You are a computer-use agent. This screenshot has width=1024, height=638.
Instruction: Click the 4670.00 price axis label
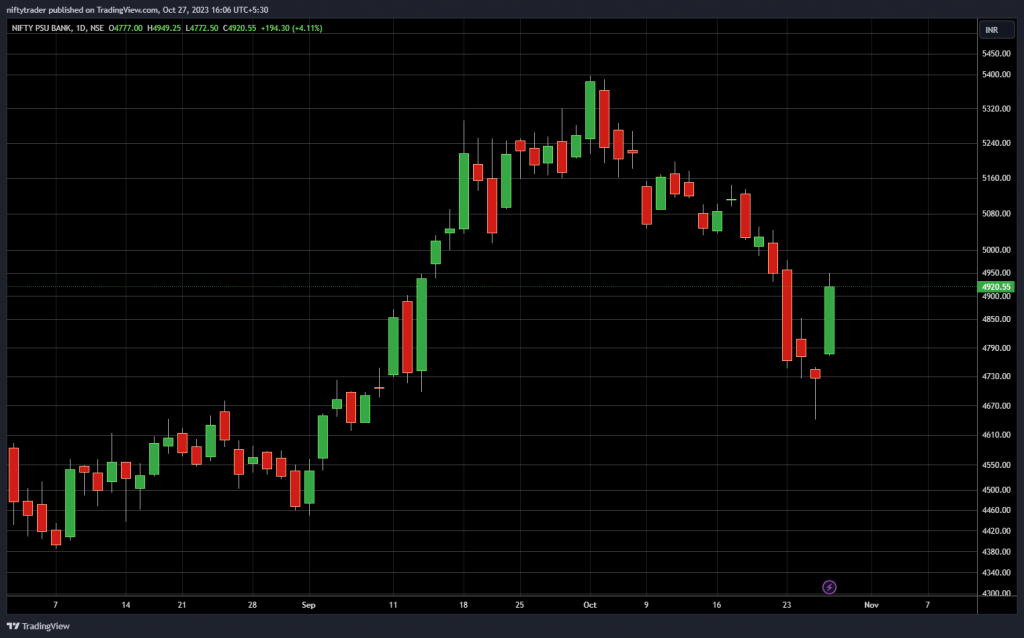(996, 406)
